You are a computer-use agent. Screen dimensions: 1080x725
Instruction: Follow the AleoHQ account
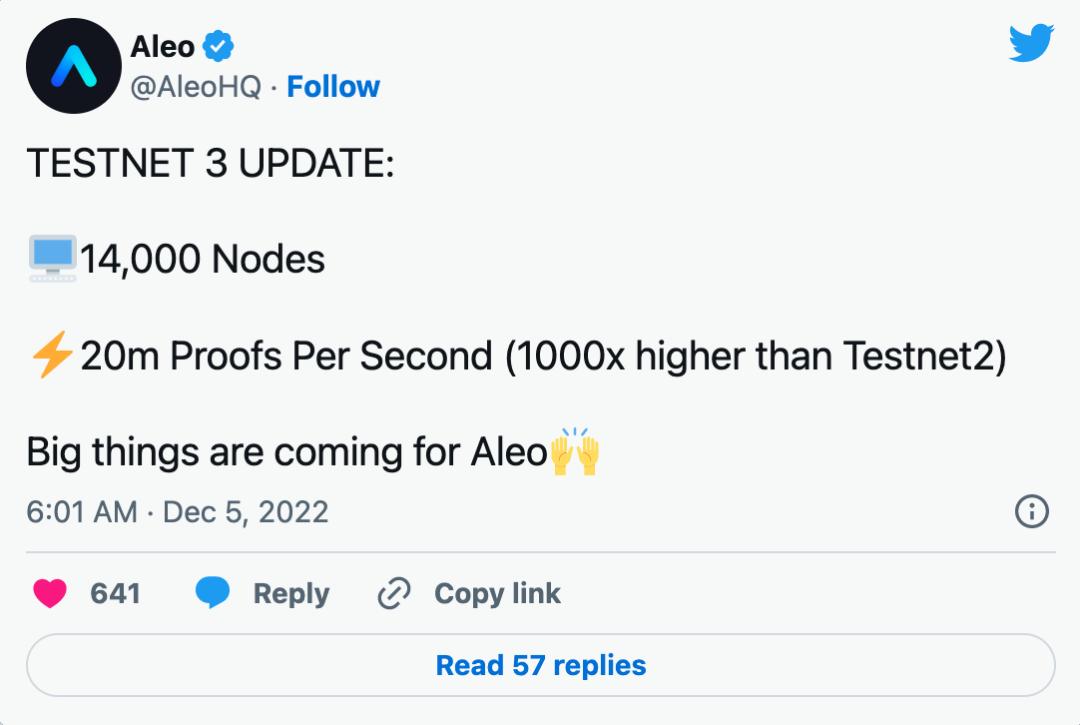point(333,87)
